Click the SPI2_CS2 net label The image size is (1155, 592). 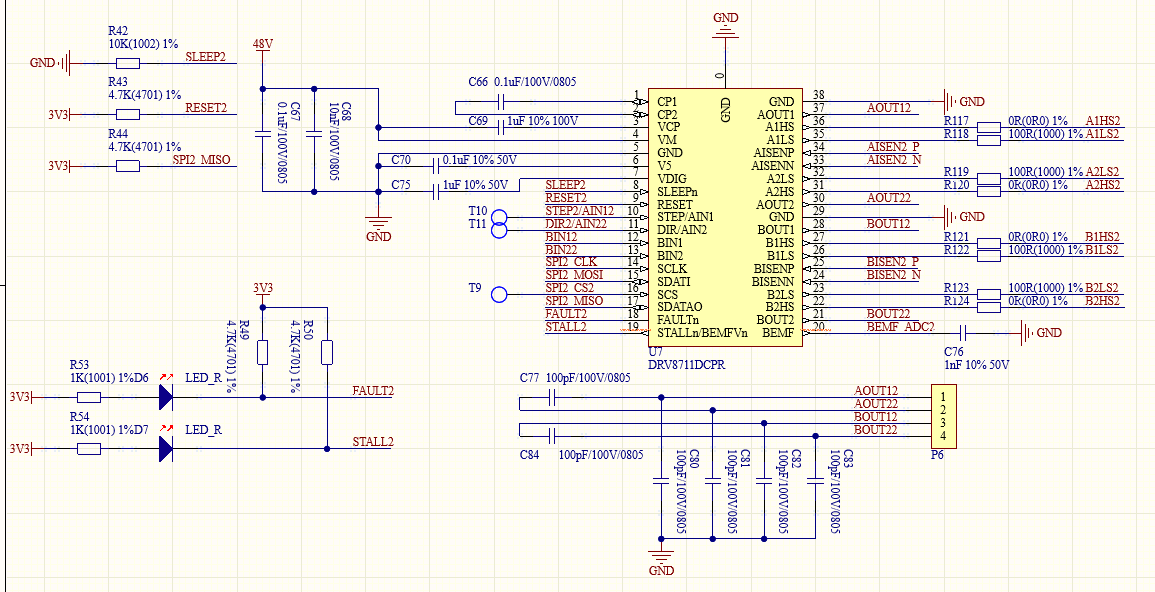tap(571, 288)
